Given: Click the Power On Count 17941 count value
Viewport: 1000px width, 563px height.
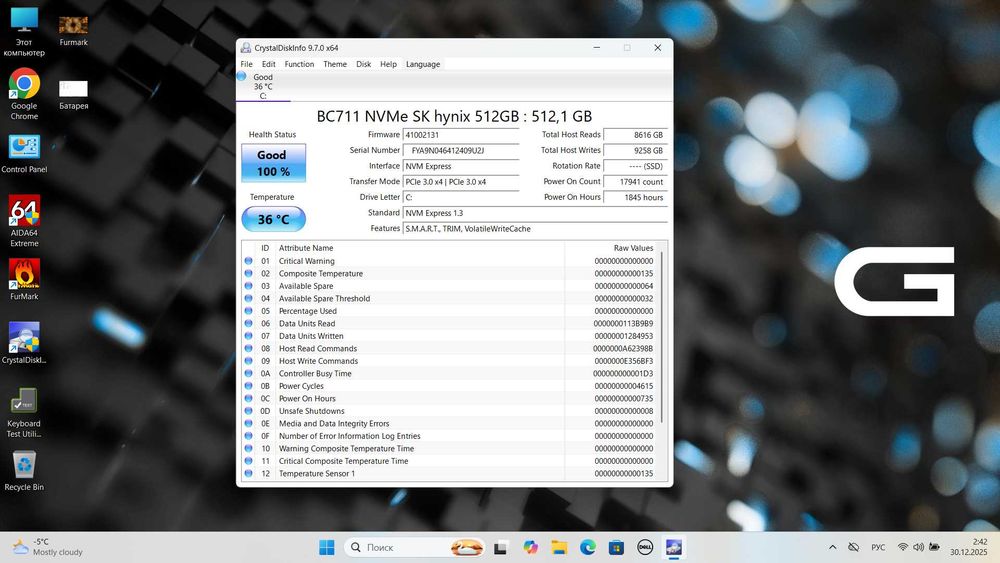Looking at the screenshot, I should click(x=635, y=182).
